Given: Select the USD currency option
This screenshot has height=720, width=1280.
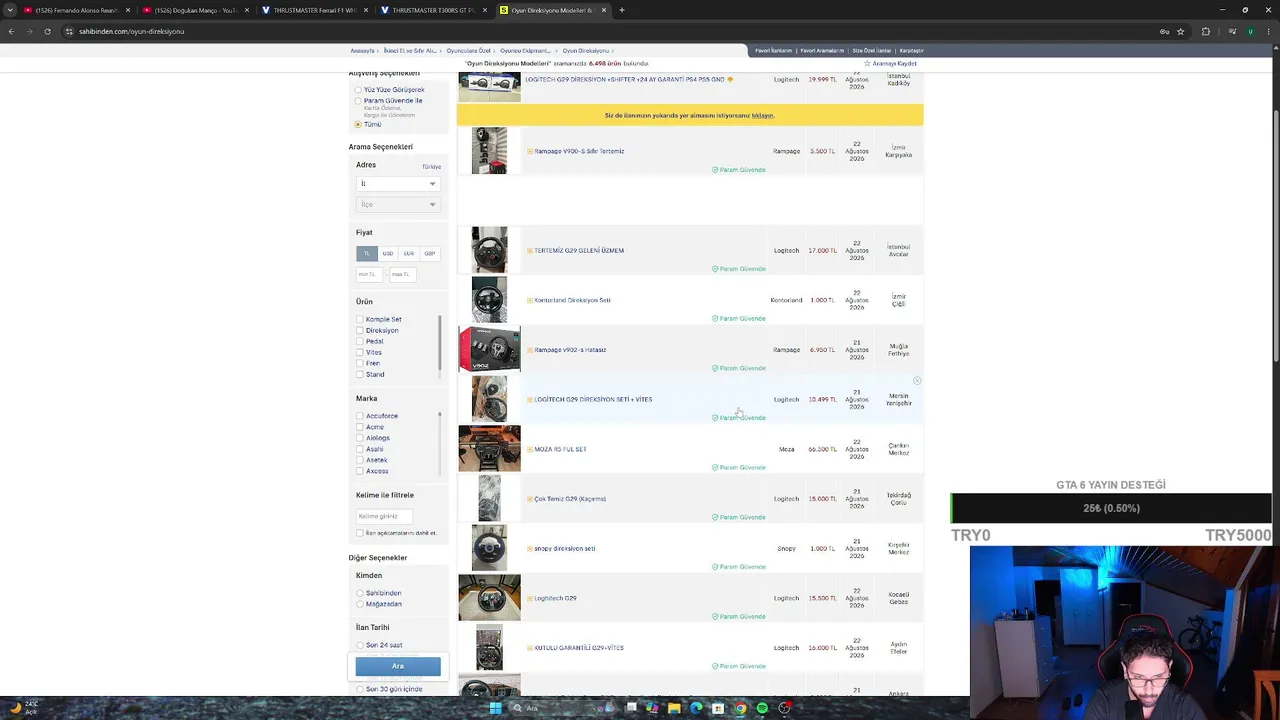Looking at the screenshot, I should [x=388, y=253].
